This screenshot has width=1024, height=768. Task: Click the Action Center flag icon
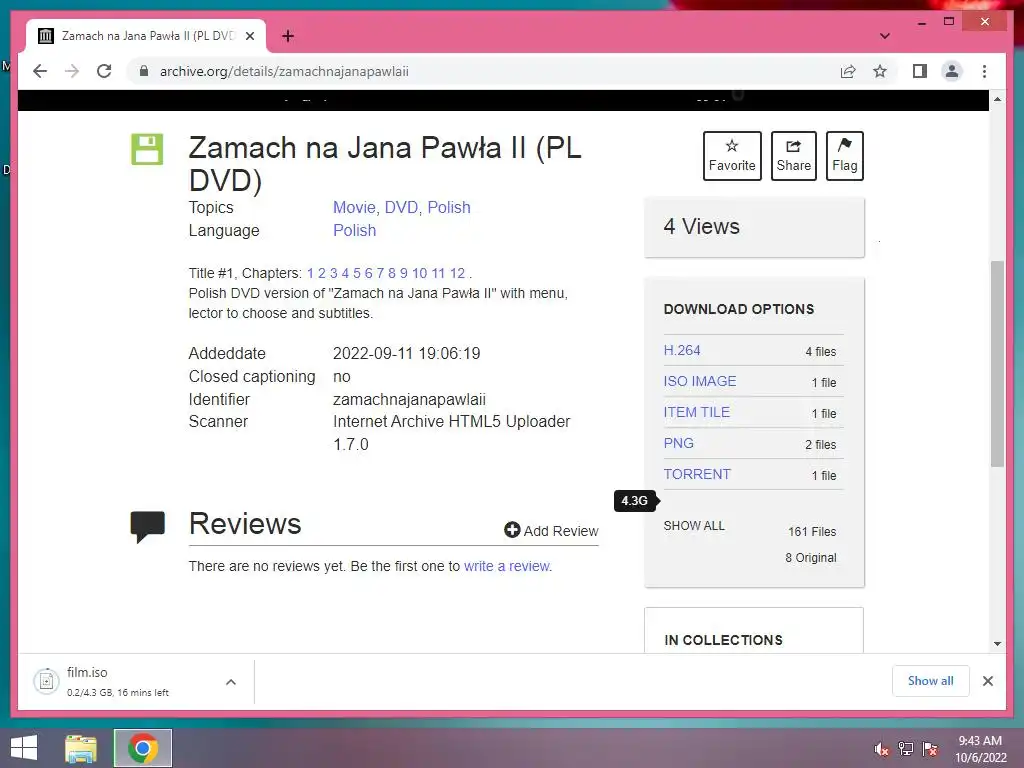point(930,749)
